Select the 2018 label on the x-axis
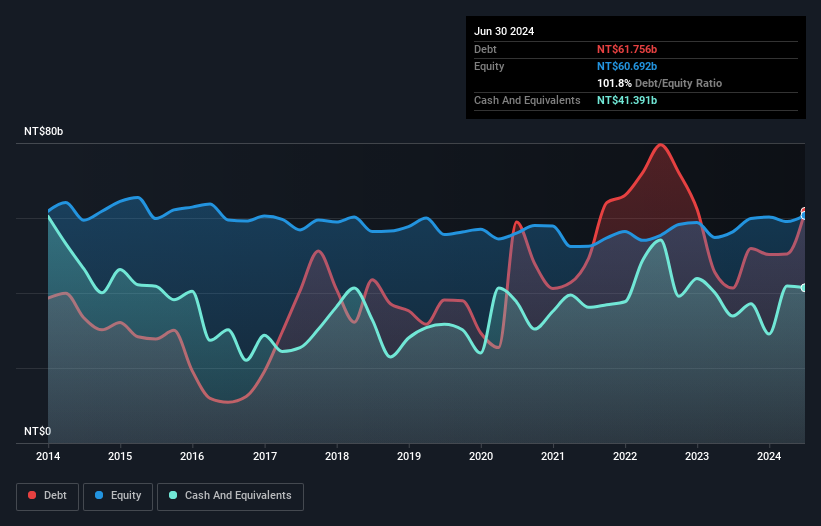Image resolution: width=821 pixels, height=526 pixels. pos(337,456)
